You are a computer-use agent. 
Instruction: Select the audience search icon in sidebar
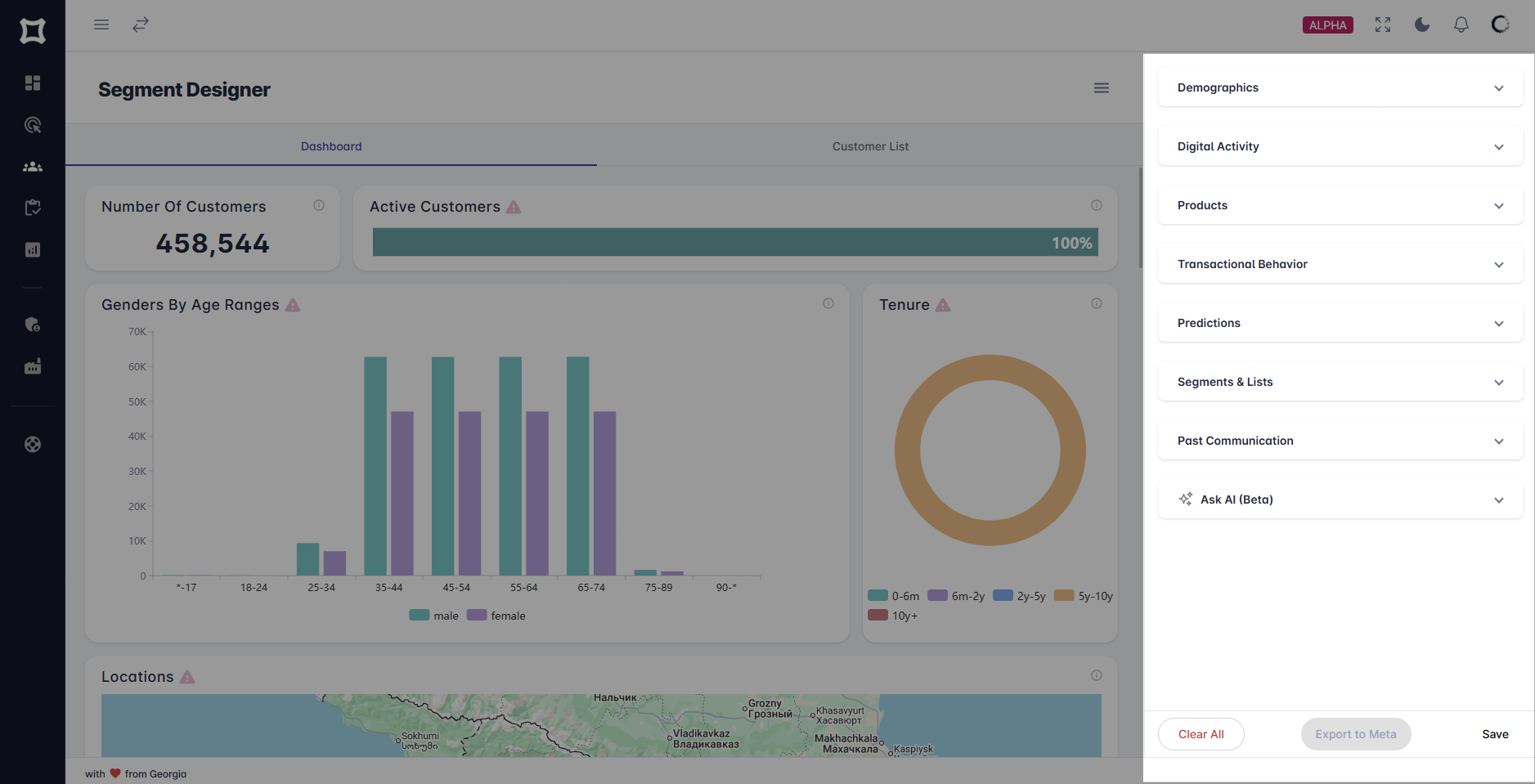tap(33, 124)
